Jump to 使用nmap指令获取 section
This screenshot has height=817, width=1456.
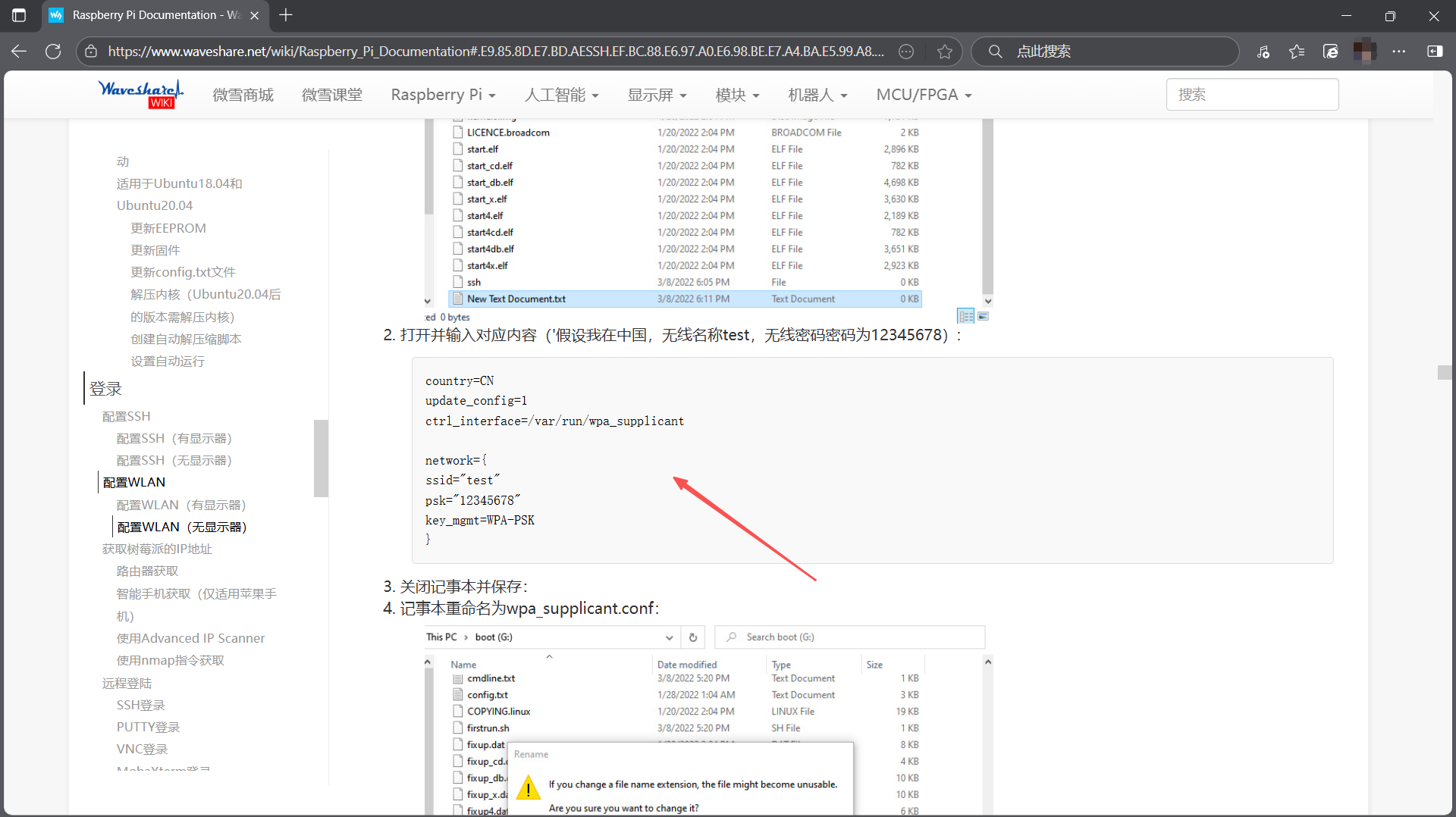tap(170, 660)
